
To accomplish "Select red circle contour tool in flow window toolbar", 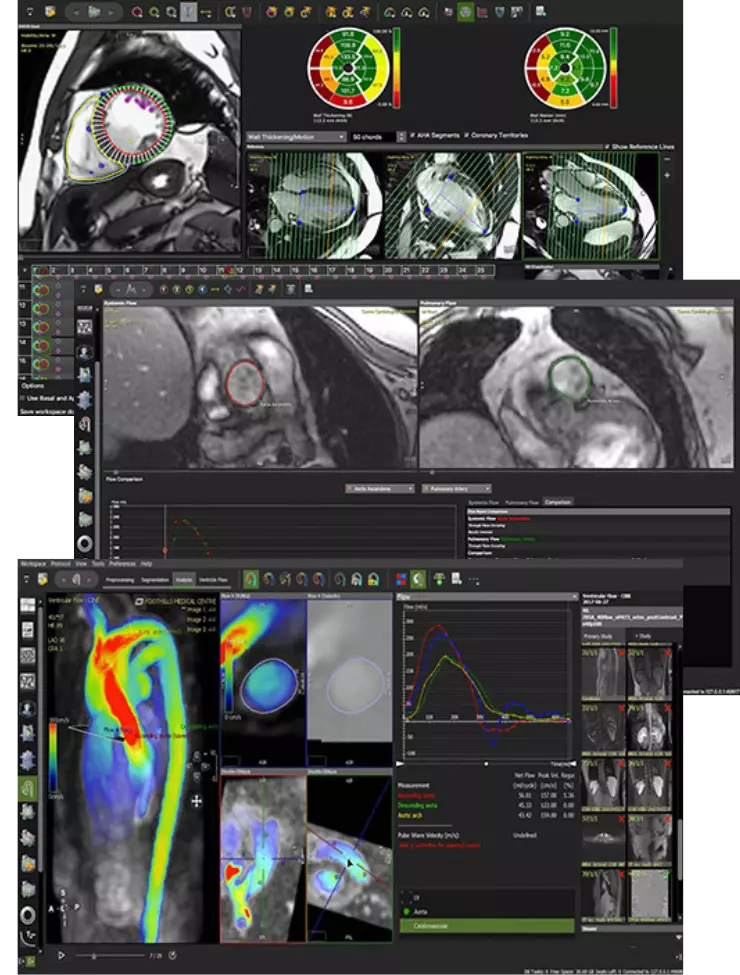I will [164, 289].
